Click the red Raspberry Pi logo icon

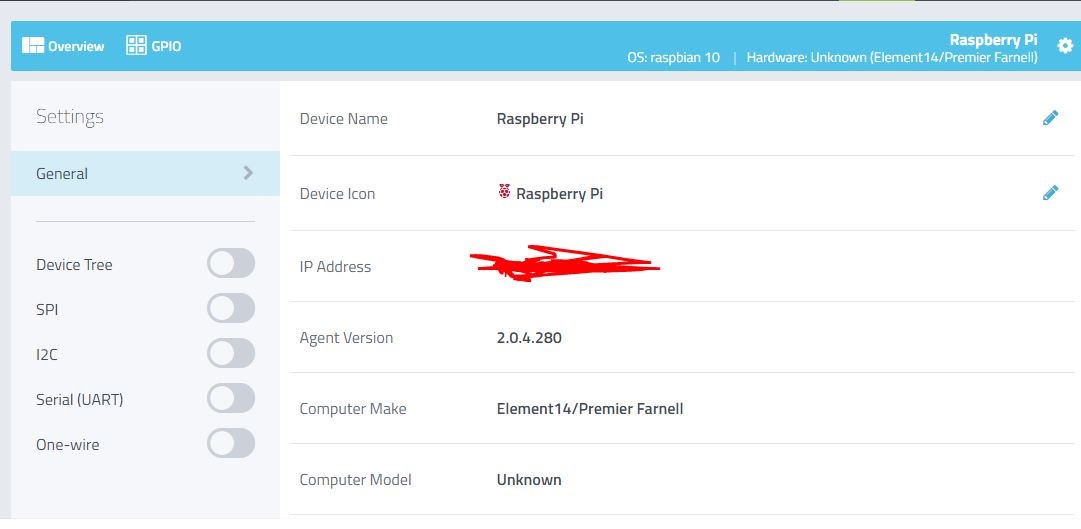click(504, 192)
